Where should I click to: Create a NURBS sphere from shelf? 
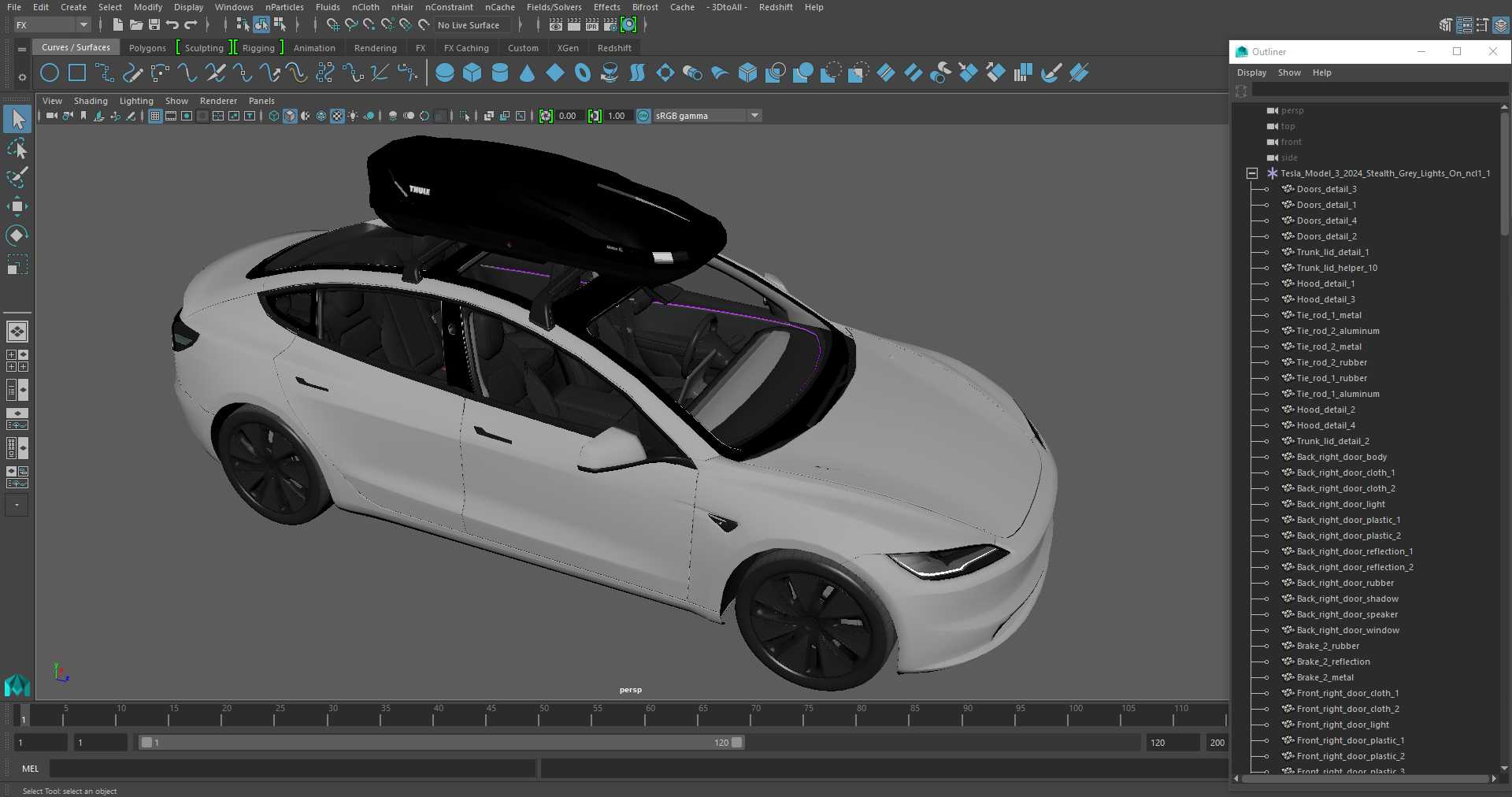coord(445,73)
